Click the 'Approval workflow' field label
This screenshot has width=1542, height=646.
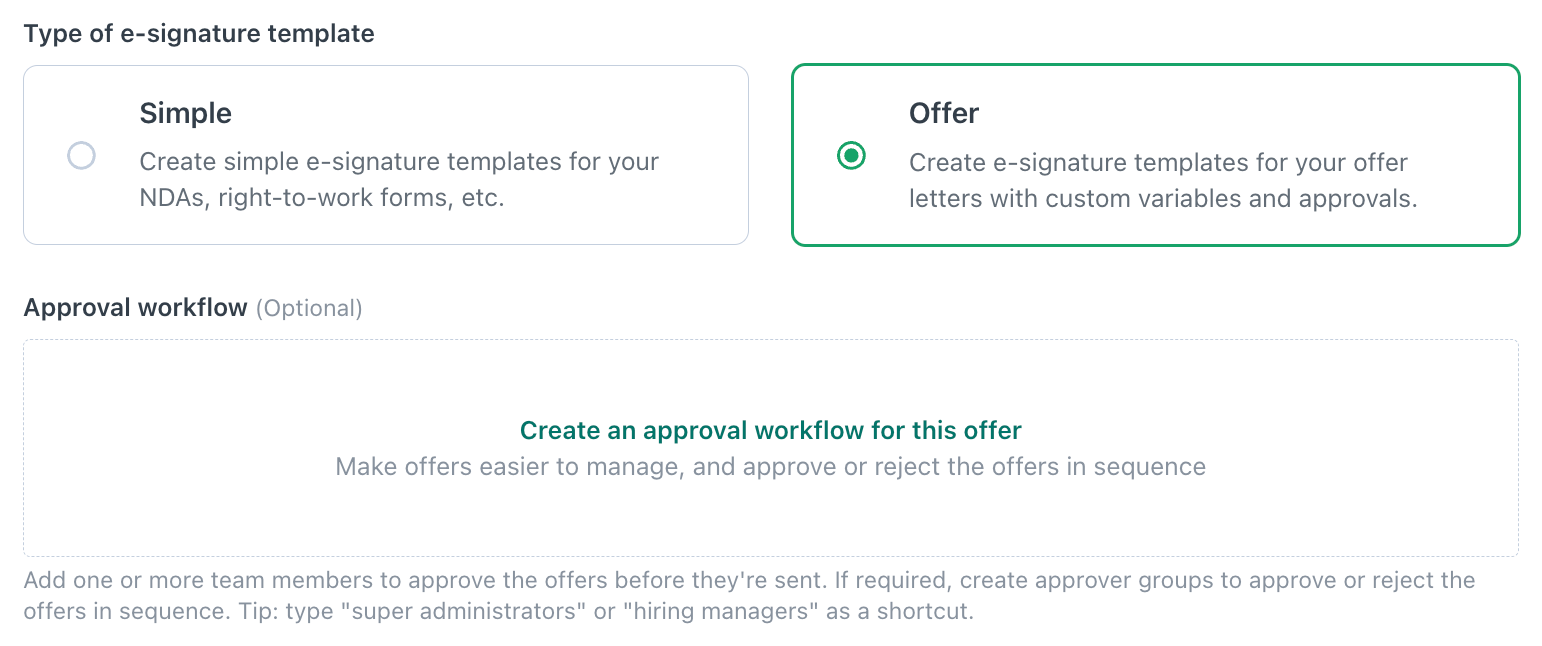click(135, 308)
